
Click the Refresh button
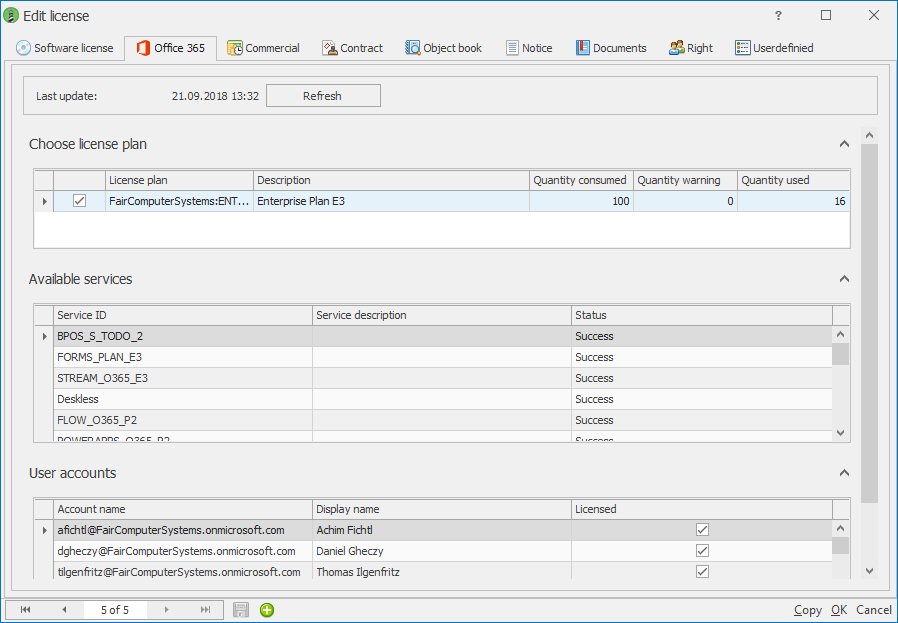point(323,96)
